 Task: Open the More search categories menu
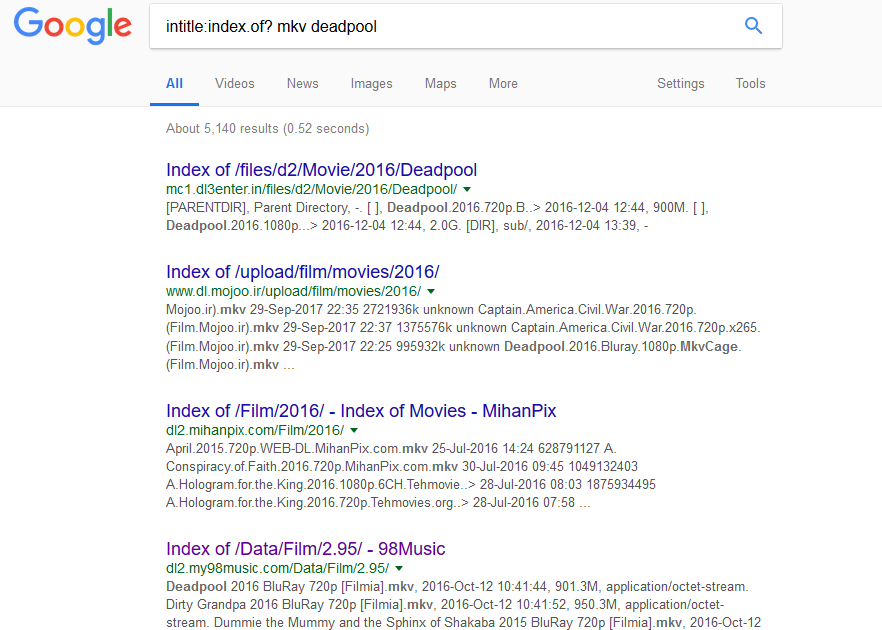pyautogui.click(x=503, y=84)
